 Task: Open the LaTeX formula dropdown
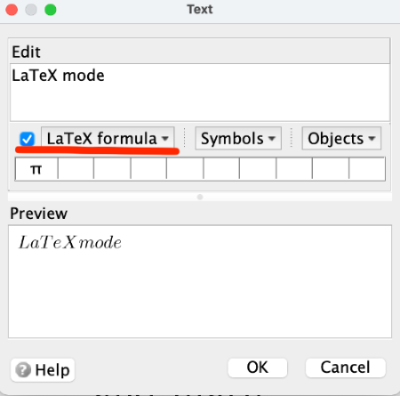(108, 138)
